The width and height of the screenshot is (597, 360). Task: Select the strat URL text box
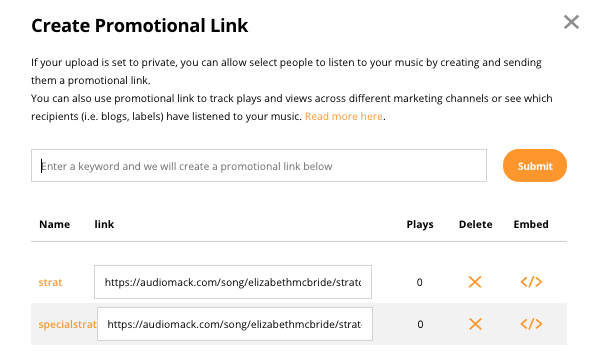point(233,282)
